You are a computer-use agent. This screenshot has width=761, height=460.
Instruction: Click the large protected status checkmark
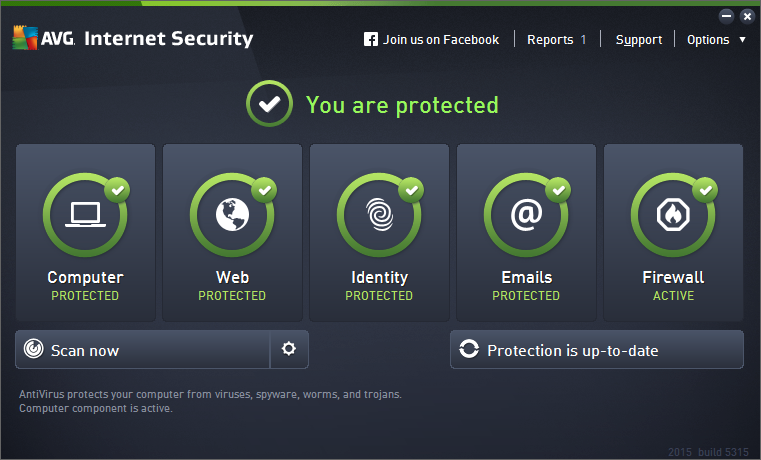[x=267, y=104]
